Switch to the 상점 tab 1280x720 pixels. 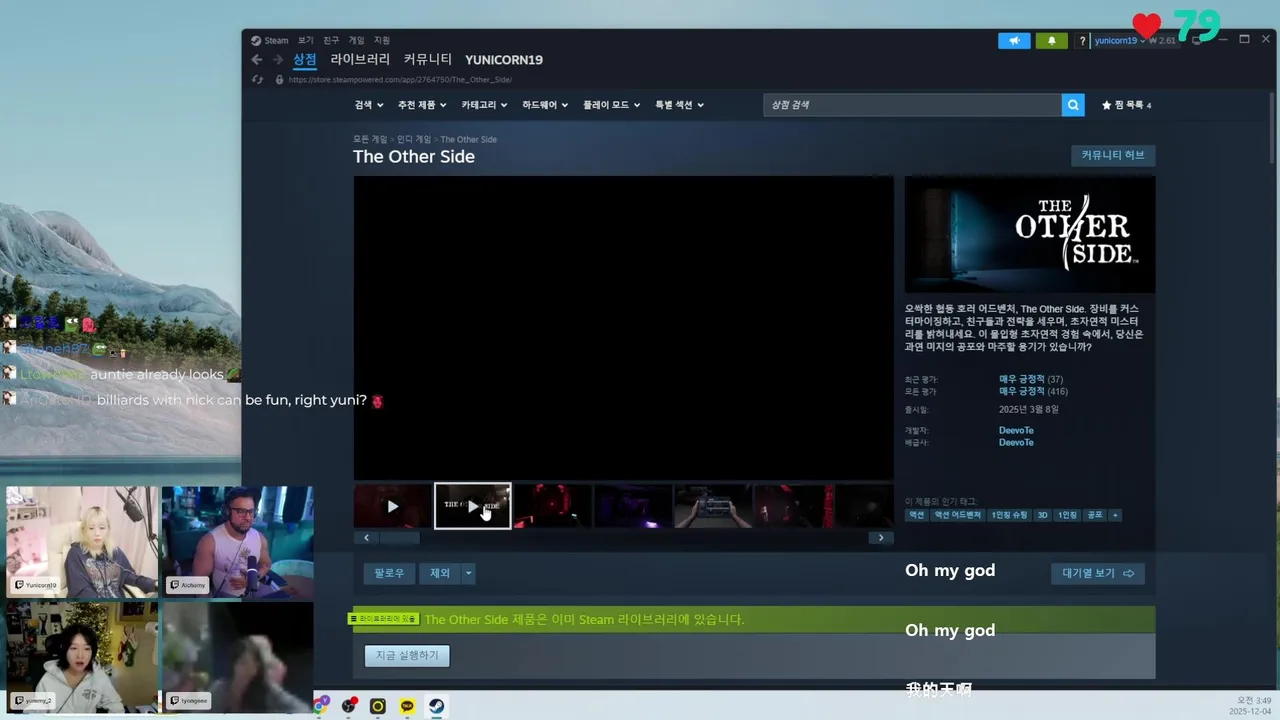click(x=304, y=60)
